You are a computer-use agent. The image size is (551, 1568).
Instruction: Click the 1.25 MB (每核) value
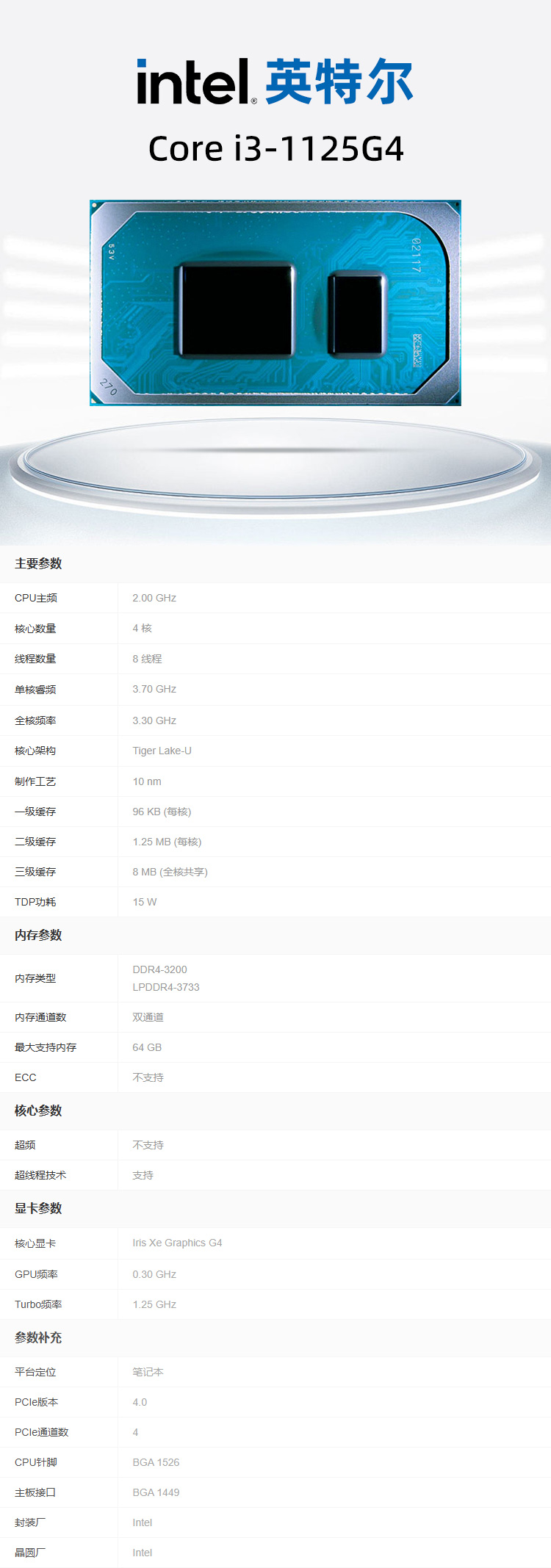coord(167,842)
